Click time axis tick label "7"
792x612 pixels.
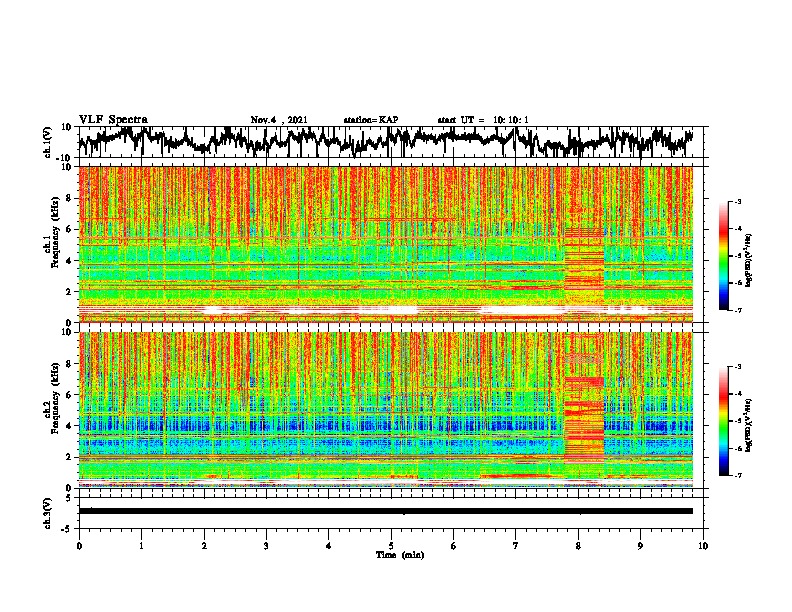tap(516, 546)
